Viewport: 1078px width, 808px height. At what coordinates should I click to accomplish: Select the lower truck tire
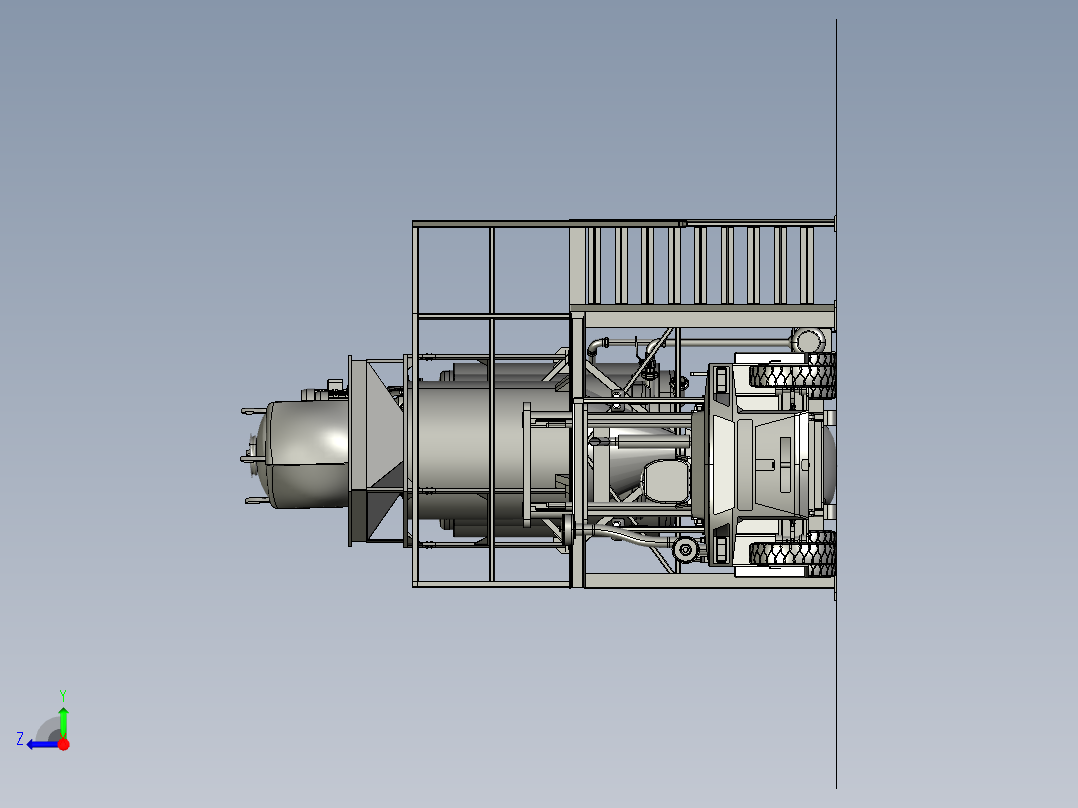tap(793, 553)
